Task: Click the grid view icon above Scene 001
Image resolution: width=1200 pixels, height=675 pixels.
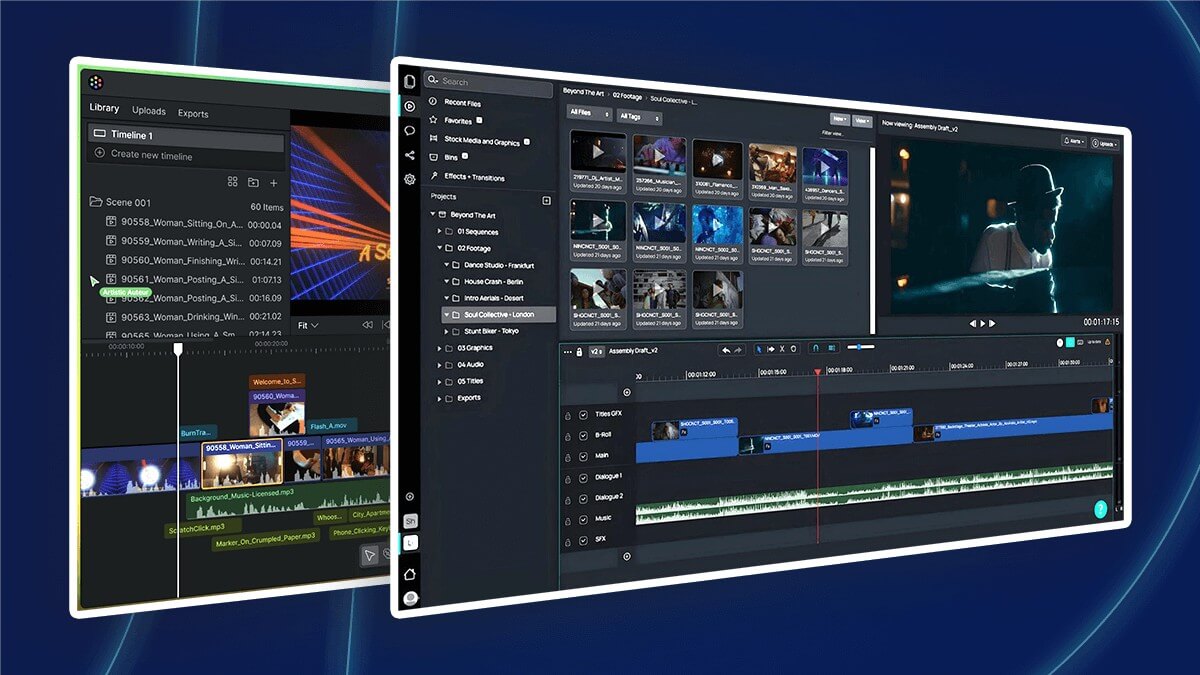Action: click(232, 182)
